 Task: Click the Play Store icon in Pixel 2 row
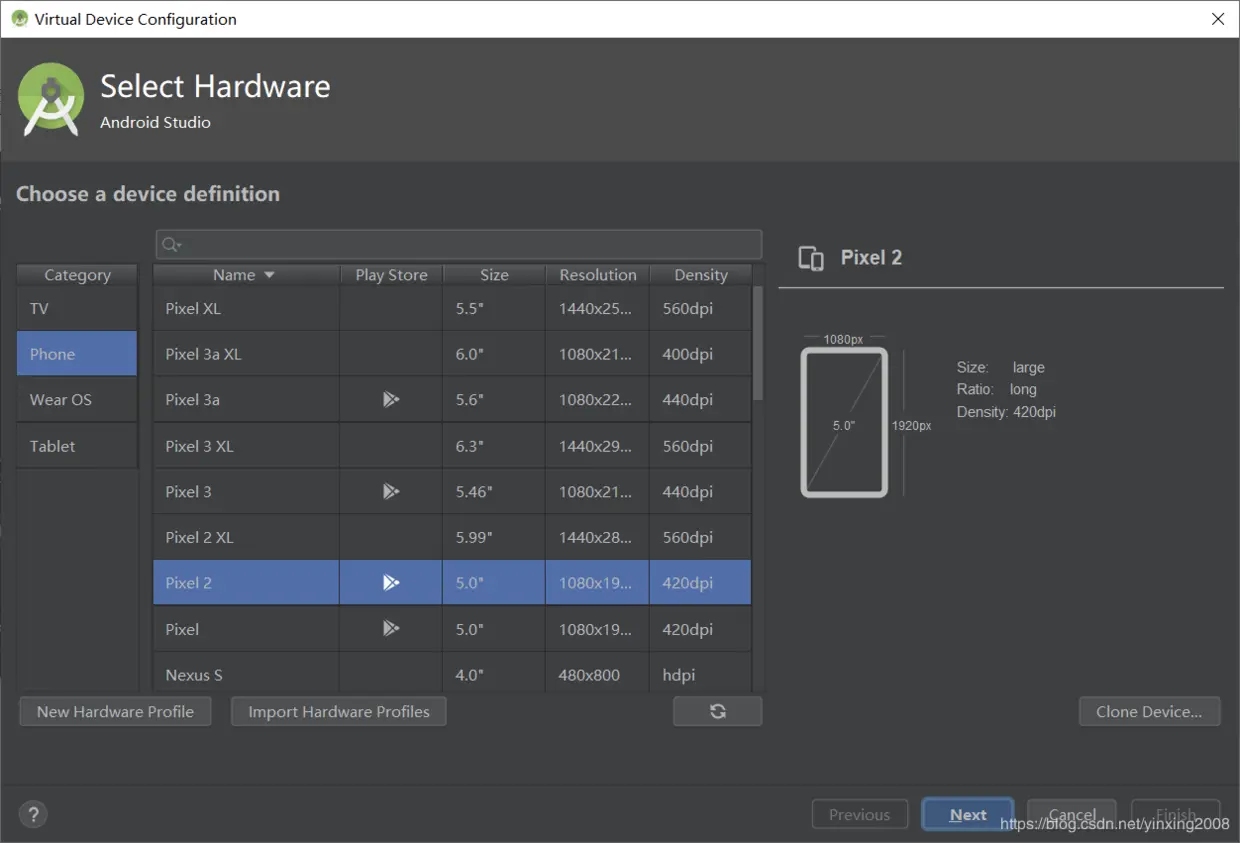click(391, 583)
